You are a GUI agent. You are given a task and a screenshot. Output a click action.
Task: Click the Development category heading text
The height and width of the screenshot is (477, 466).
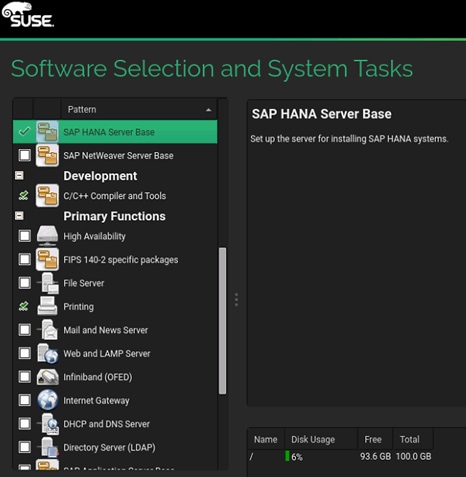click(x=100, y=176)
